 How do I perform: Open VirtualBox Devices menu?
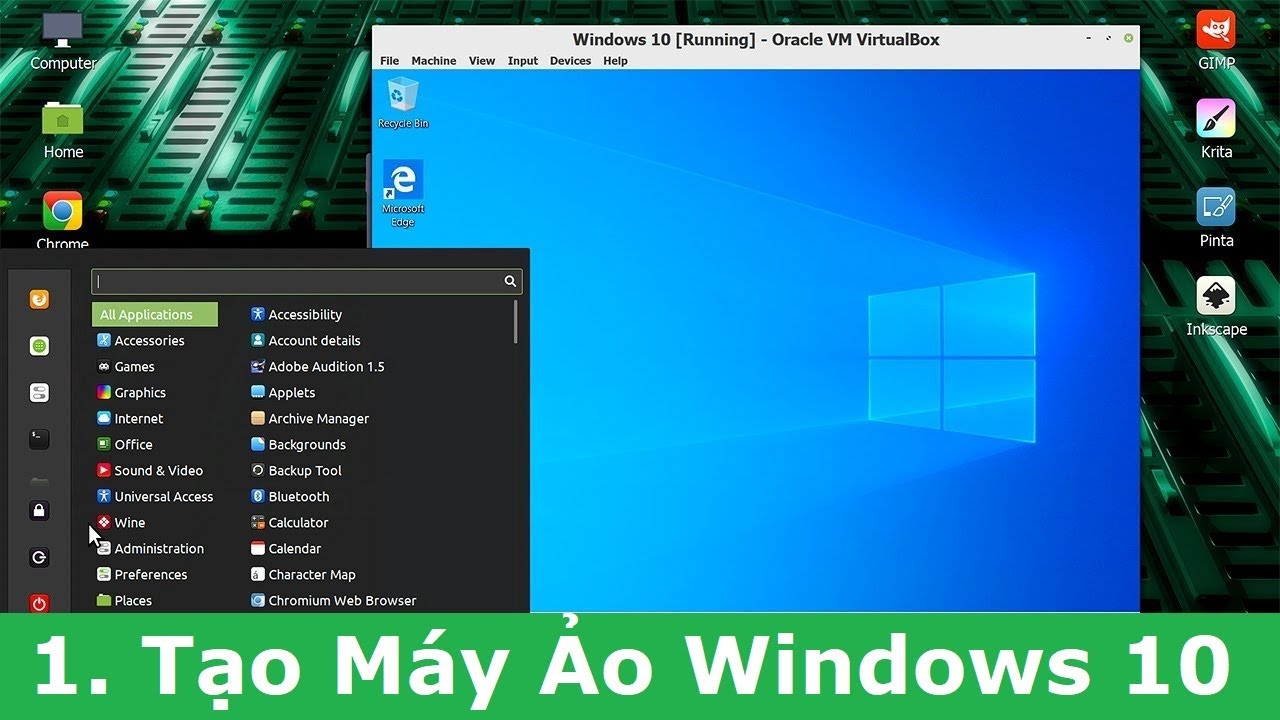coord(570,61)
